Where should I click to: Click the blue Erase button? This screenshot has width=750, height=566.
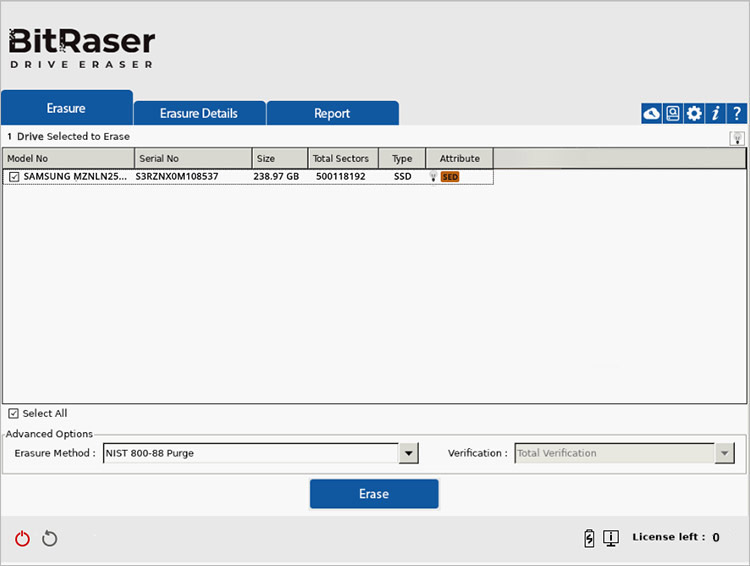(x=374, y=494)
